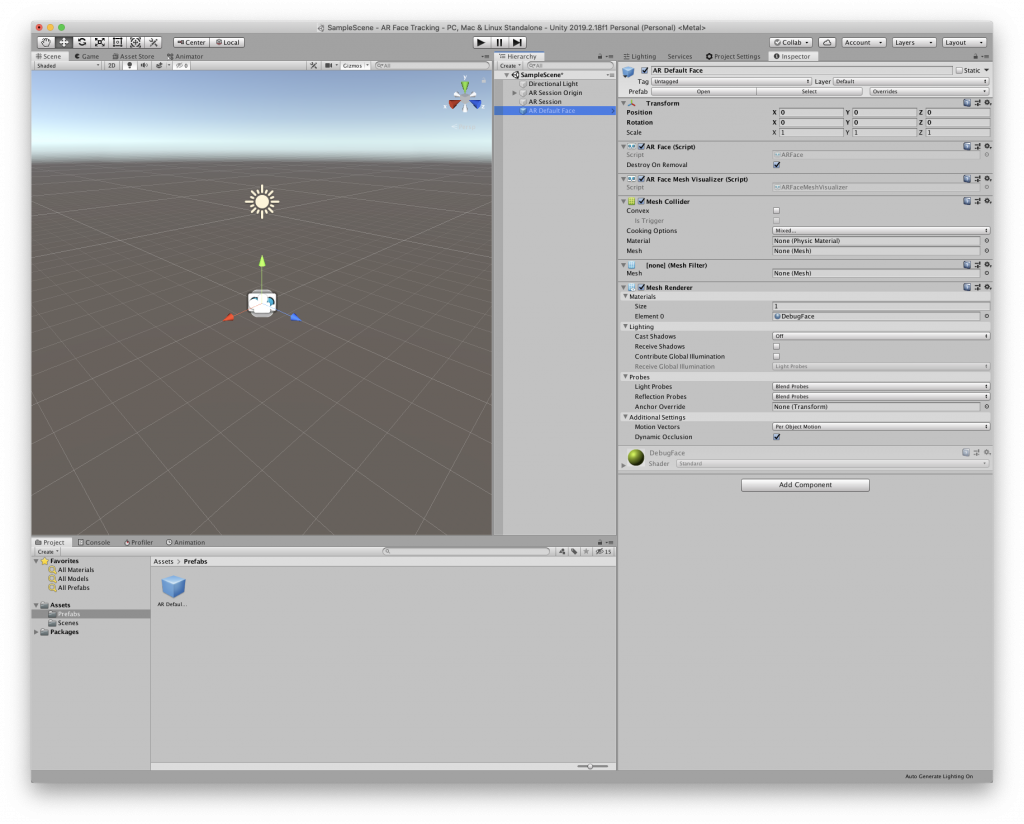
Task: Click the Directional Light sun gizmo
Action: (262, 202)
